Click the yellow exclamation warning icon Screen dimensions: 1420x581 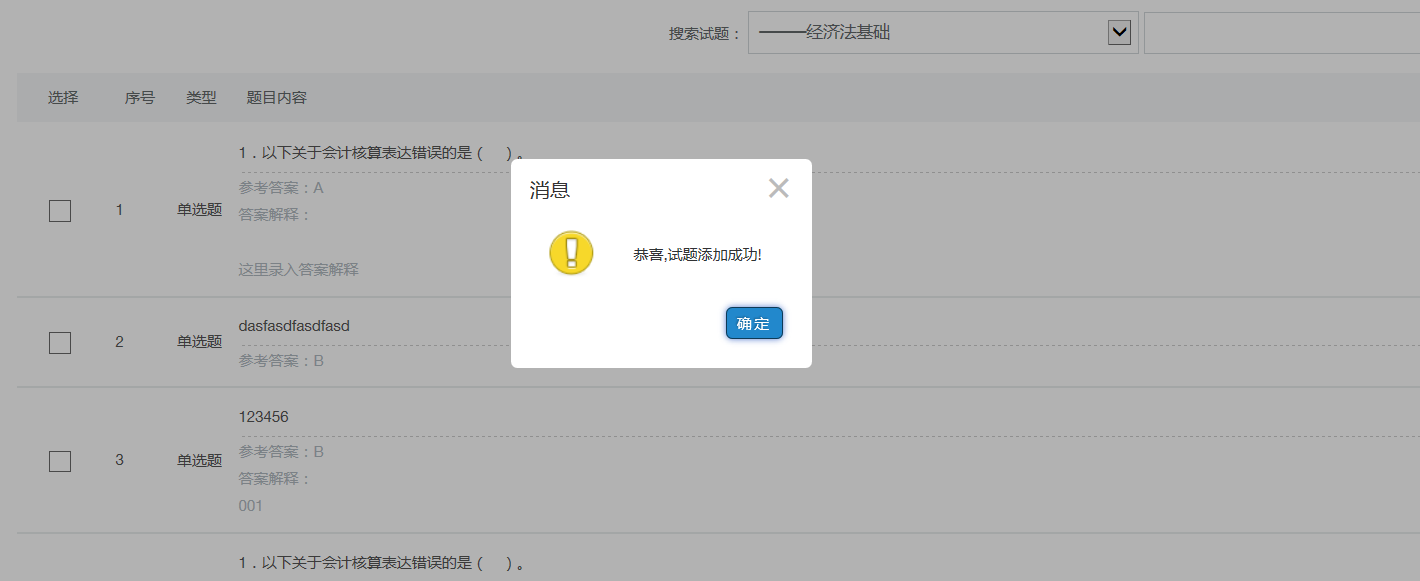571,253
